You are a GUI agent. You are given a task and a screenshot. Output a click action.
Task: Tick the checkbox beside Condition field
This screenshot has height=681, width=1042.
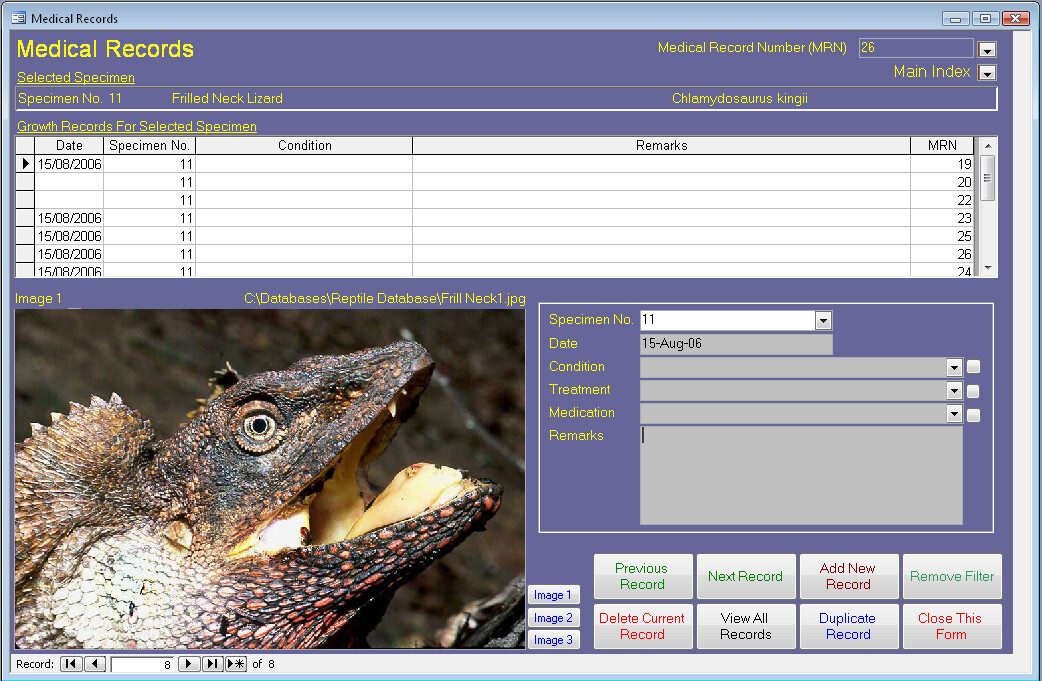973,367
